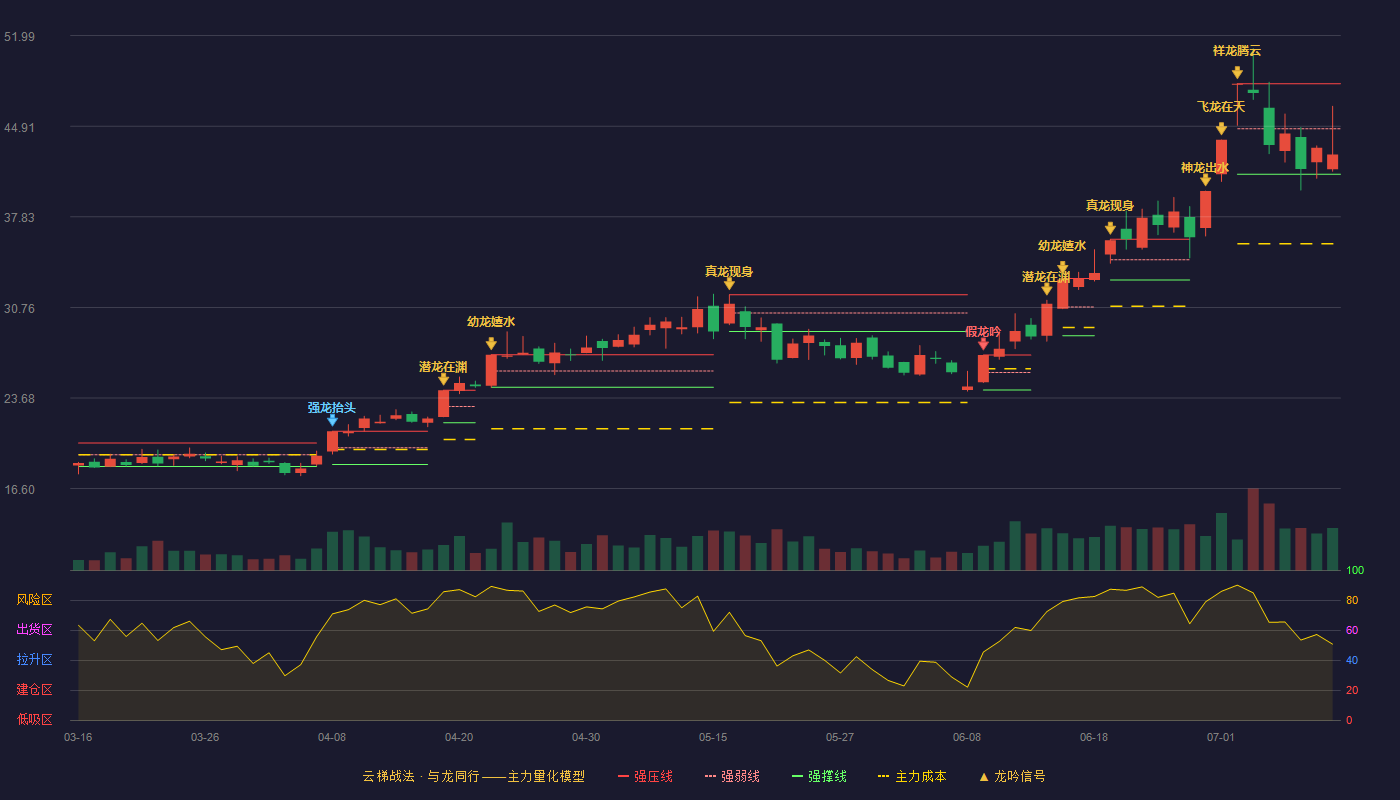Toggle the 龙吟信号 legend series
1400x800 pixels.
[x=1012, y=776]
